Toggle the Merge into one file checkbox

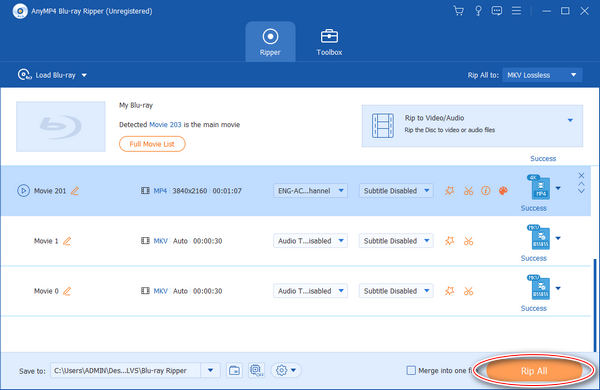coord(411,370)
